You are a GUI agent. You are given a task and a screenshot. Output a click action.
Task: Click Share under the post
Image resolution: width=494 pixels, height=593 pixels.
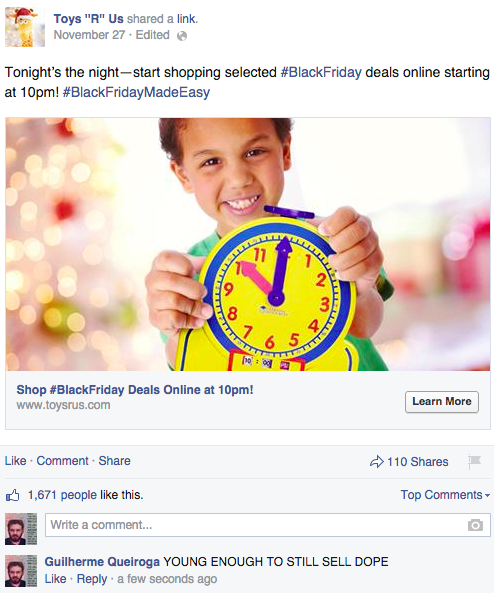pyautogui.click(x=114, y=461)
